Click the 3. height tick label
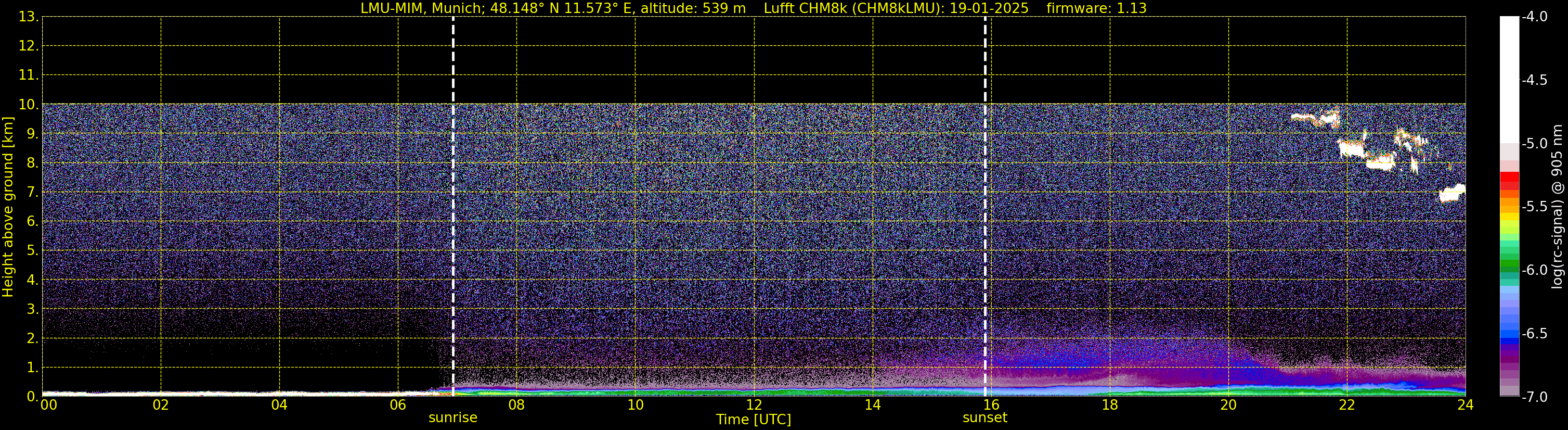Image resolution: width=1568 pixels, height=430 pixels. [x=32, y=309]
